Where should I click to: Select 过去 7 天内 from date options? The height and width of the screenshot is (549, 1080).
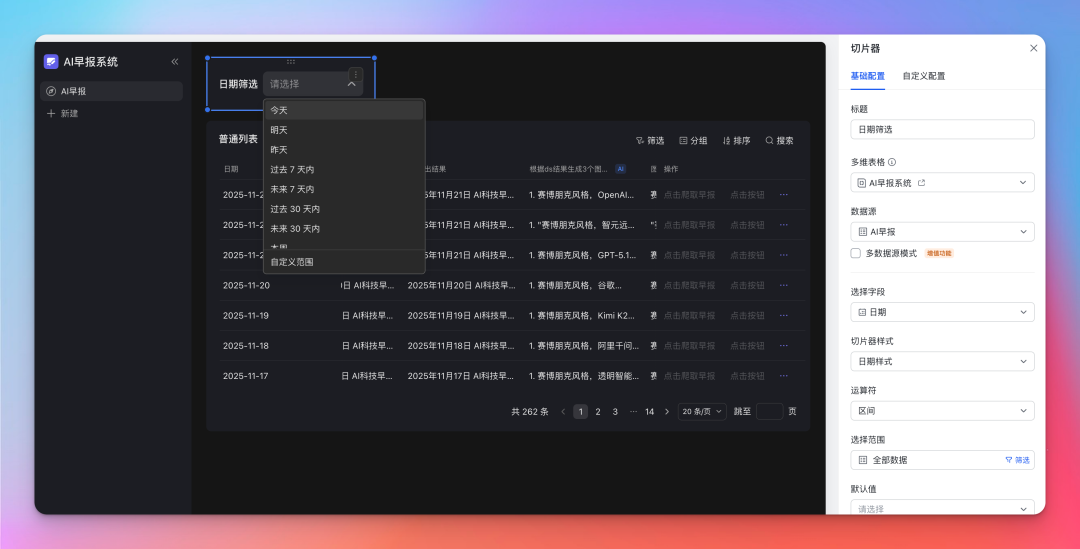292,169
